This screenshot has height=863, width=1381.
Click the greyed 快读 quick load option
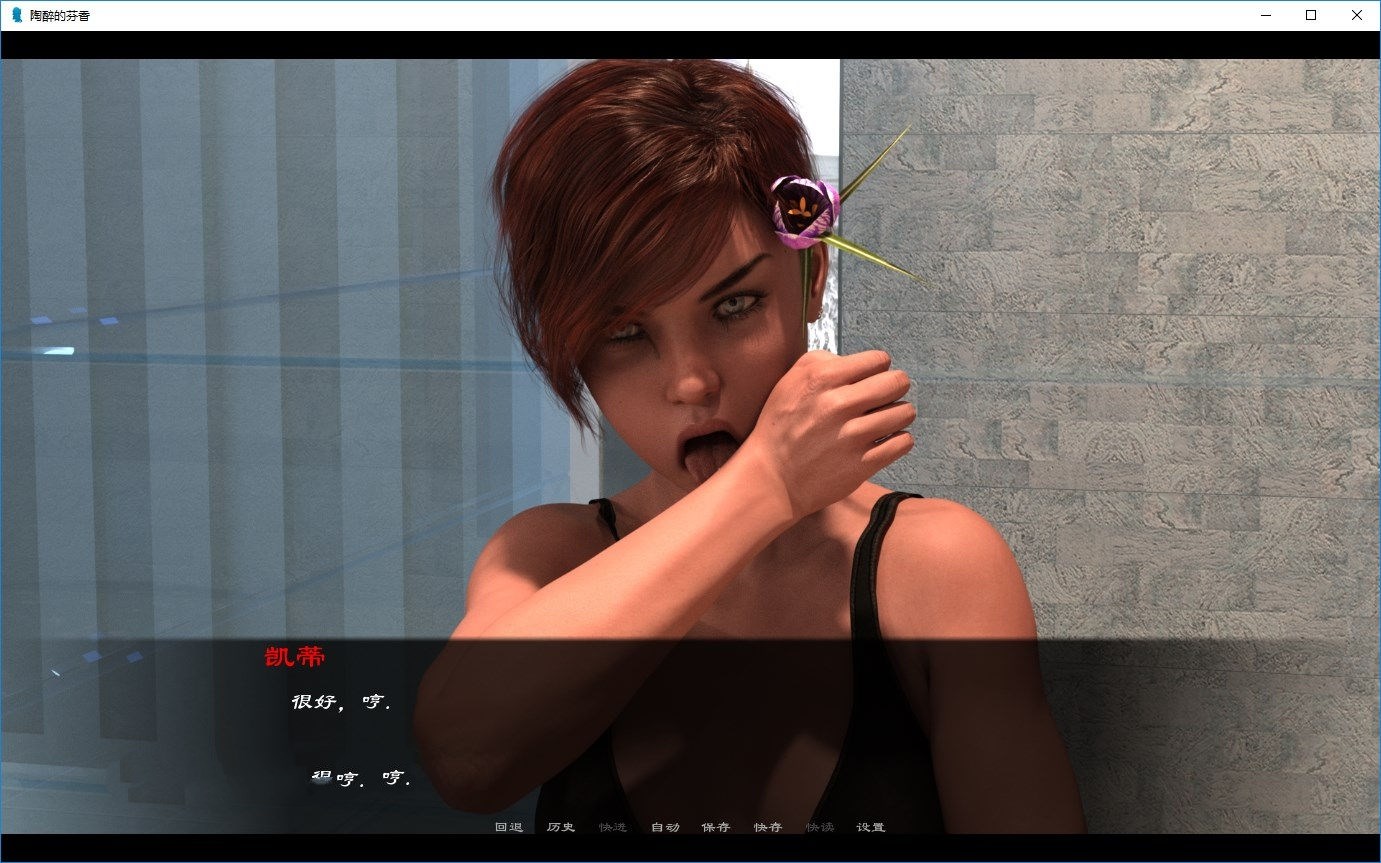[819, 827]
